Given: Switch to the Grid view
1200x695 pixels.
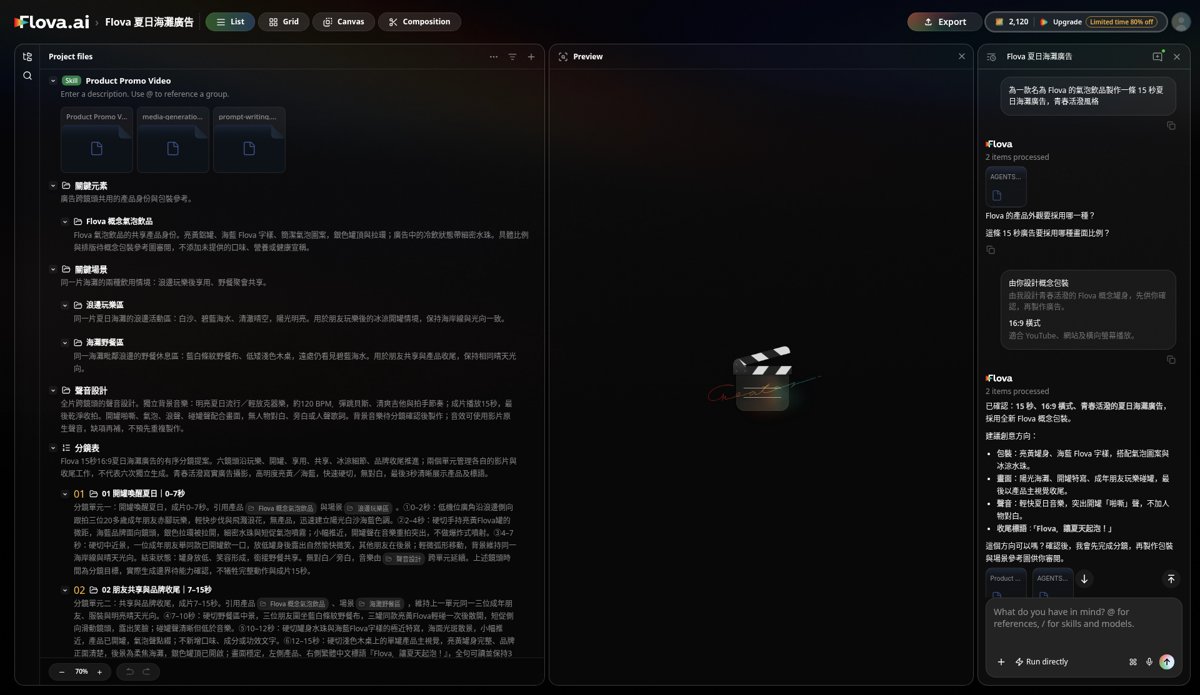Looking at the screenshot, I should pos(283,21).
